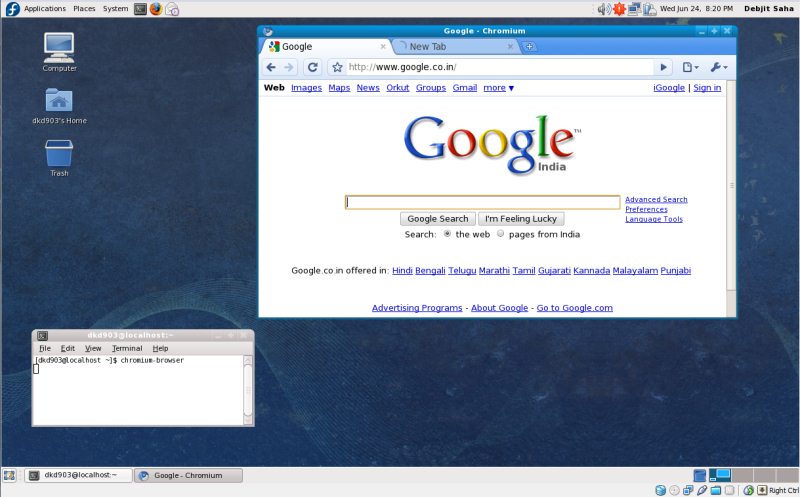Viewport: 800px width, 497px height.
Task: Click inside the Google search text box
Action: [482, 202]
